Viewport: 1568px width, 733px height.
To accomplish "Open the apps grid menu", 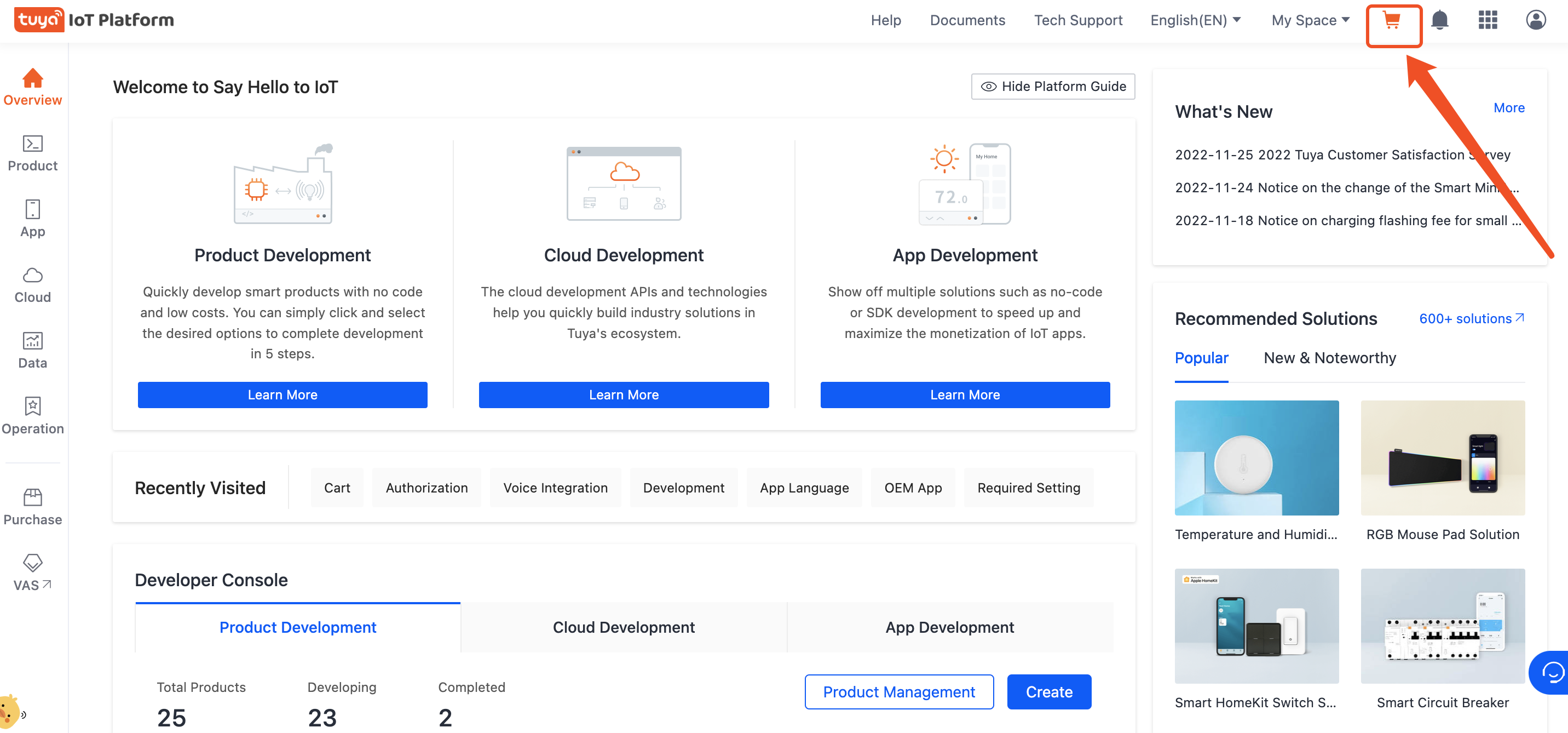I will point(1488,20).
